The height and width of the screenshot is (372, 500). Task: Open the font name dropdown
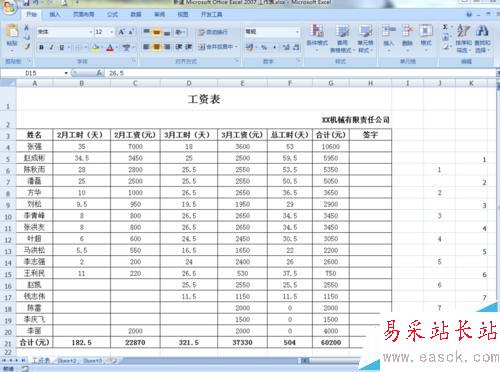tap(91, 32)
